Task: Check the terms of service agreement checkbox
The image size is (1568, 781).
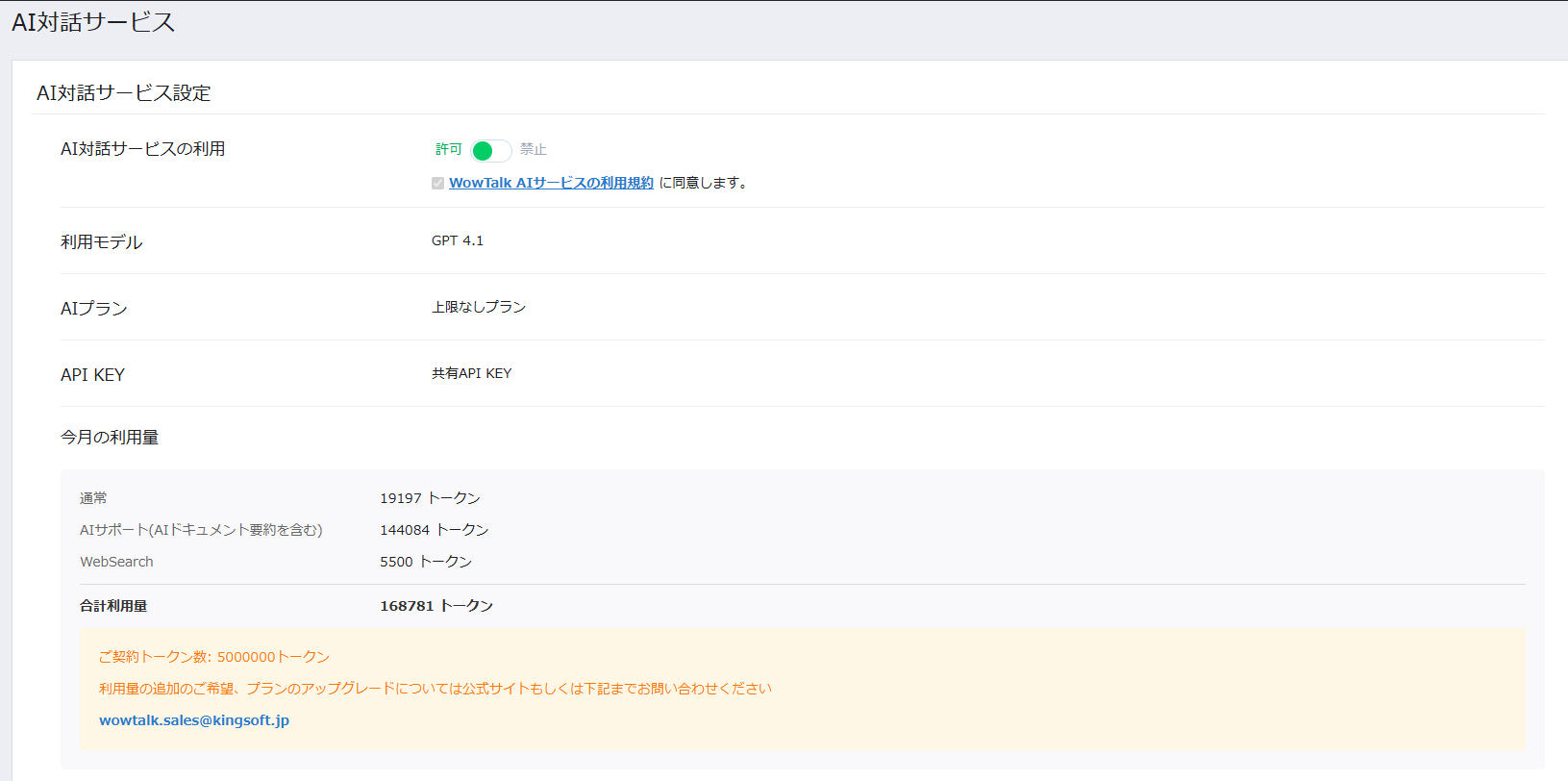Action: click(x=437, y=184)
